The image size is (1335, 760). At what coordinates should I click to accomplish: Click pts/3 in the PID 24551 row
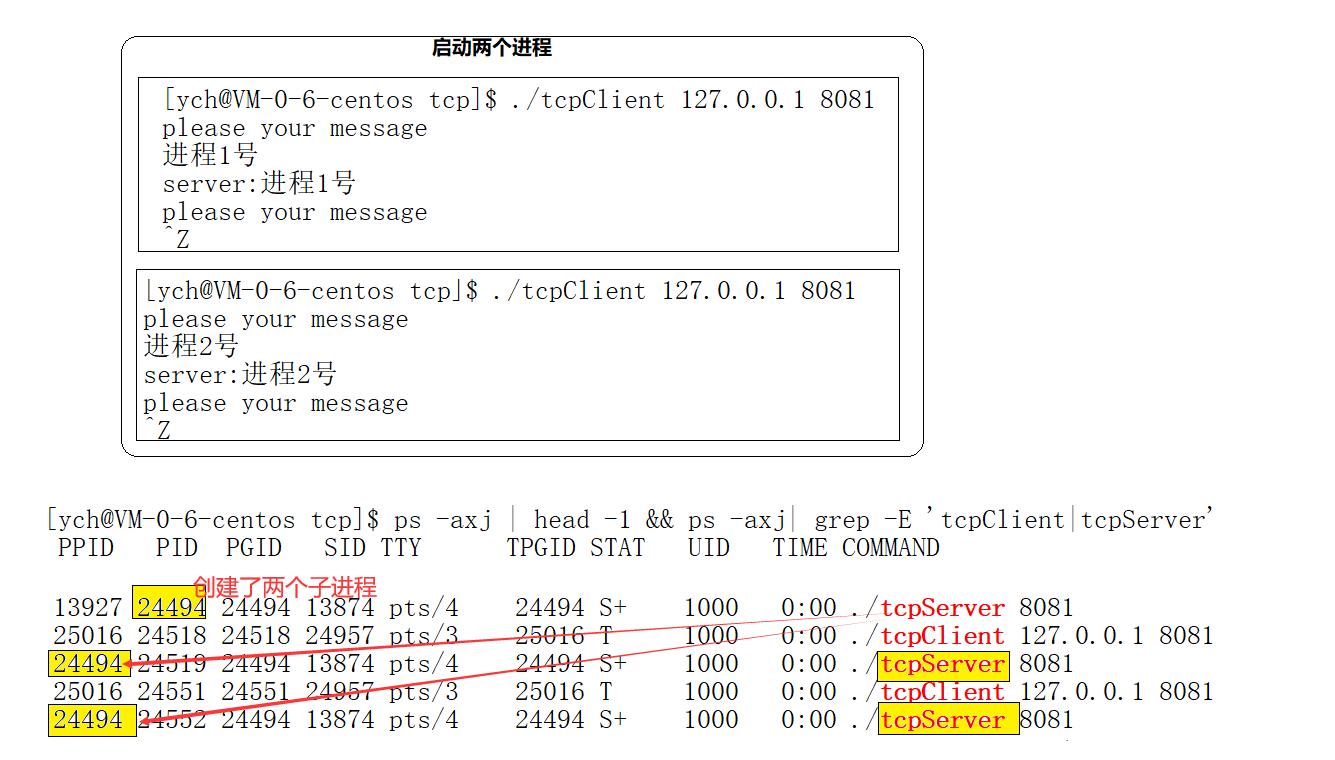(424, 692)
